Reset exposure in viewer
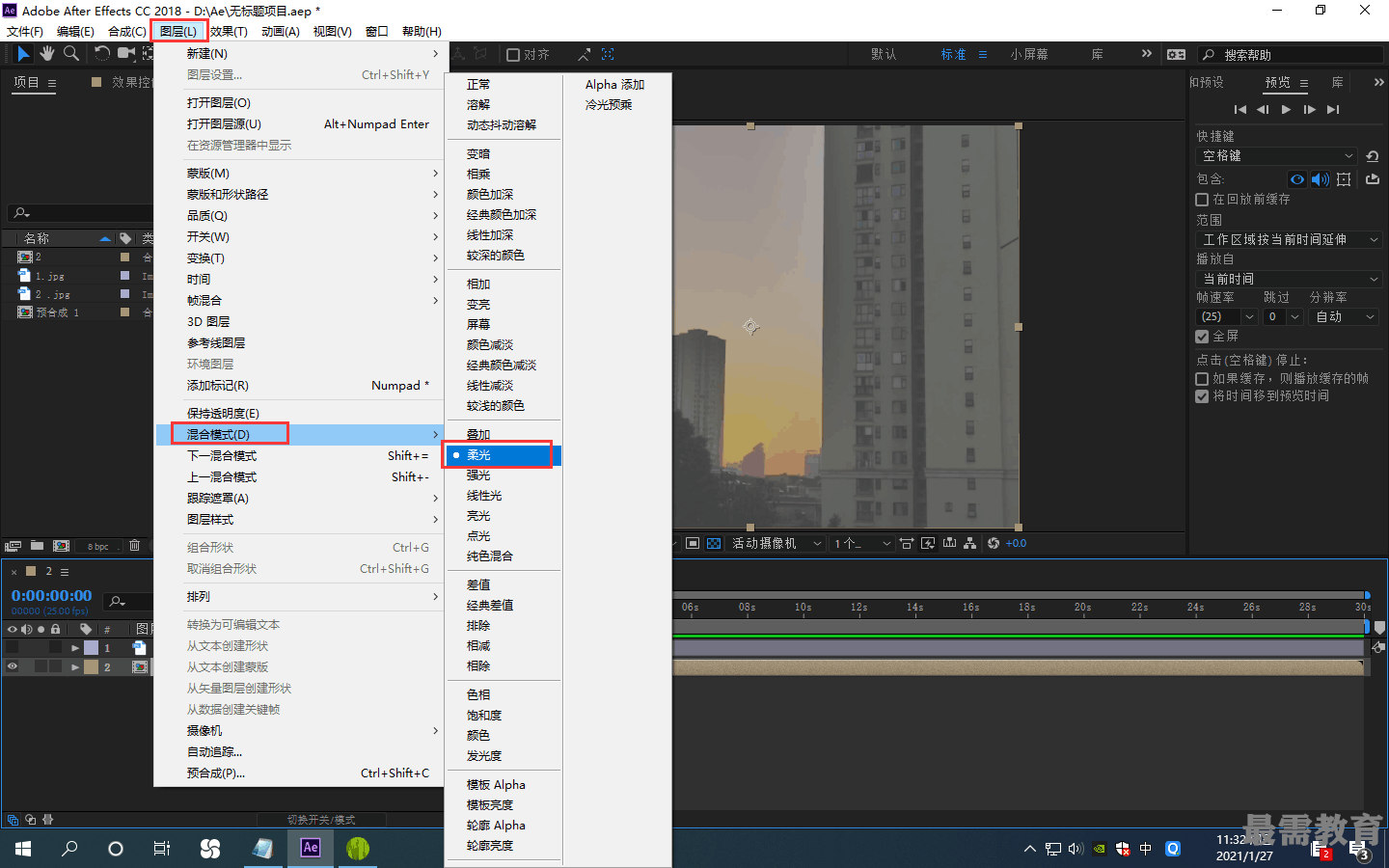The image size is (1389, 868). tap(994, 543)
